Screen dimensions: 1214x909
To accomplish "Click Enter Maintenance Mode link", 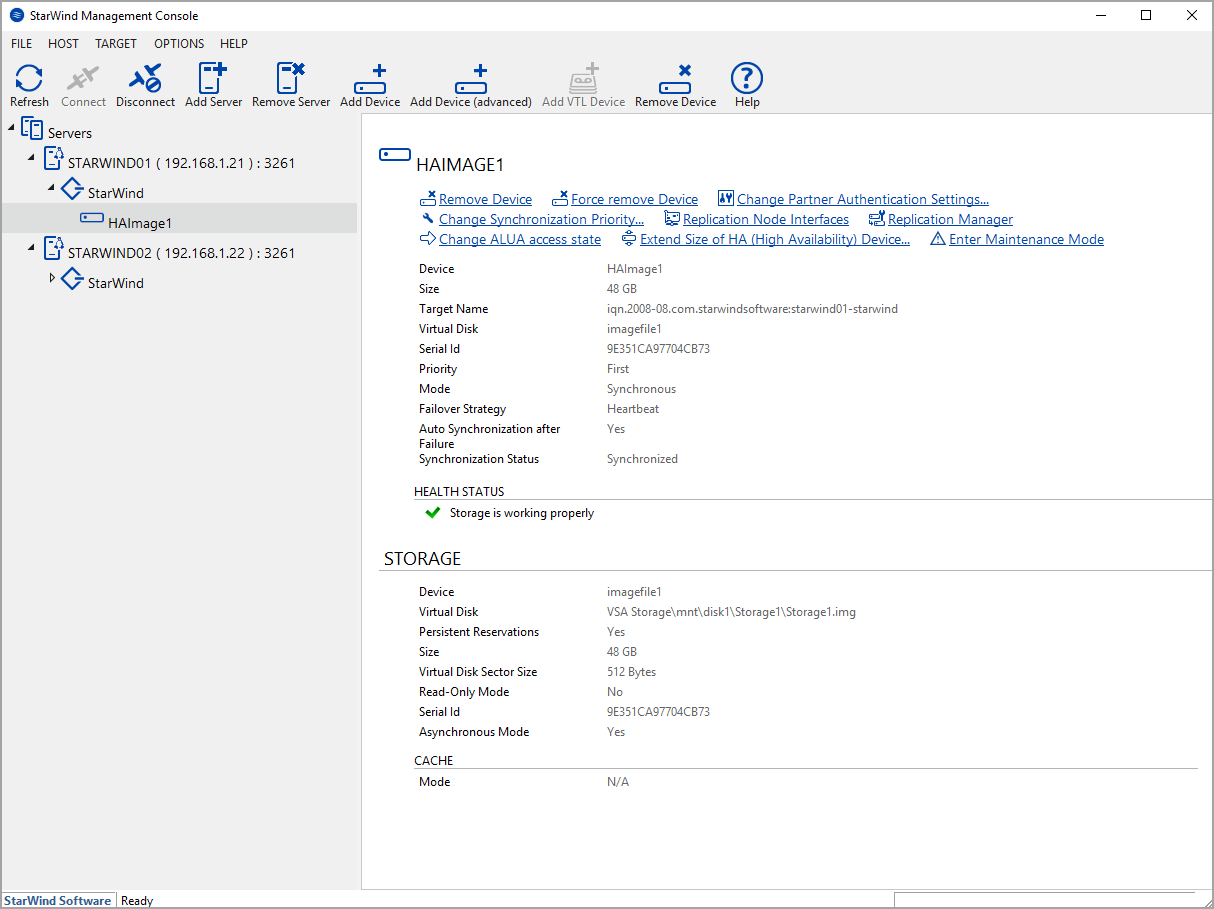I will pyautogui.click(x=1026, y=239).
